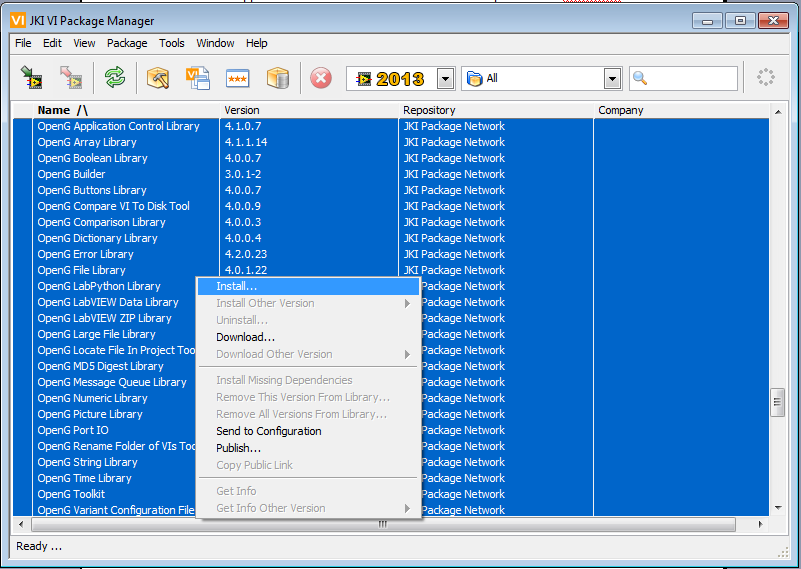Click the yellow database cylinder icon
The image size is (801, 569).
277,78
